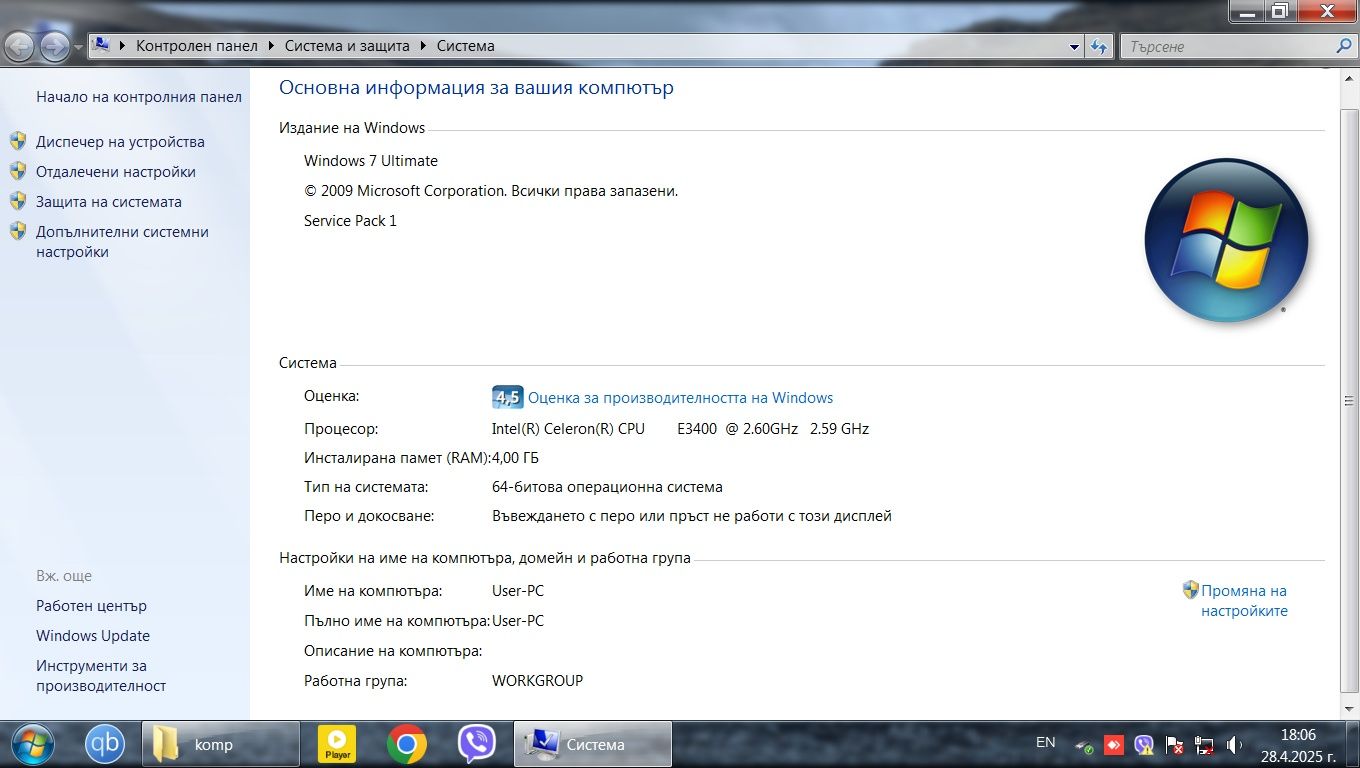Launch qBittorrent from the taskbar
Screen dimensions: 1360x768
[104, 744]
